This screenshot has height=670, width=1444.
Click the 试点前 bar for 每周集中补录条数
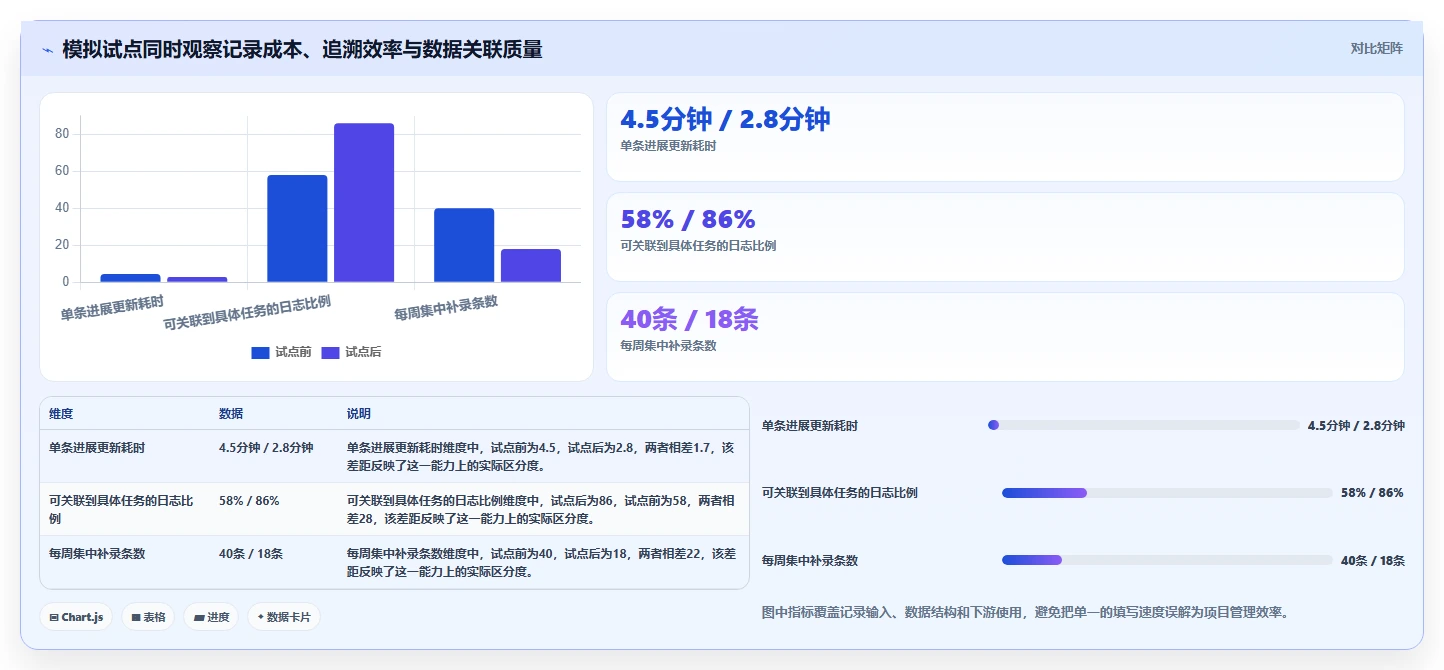tap(464, 245)
